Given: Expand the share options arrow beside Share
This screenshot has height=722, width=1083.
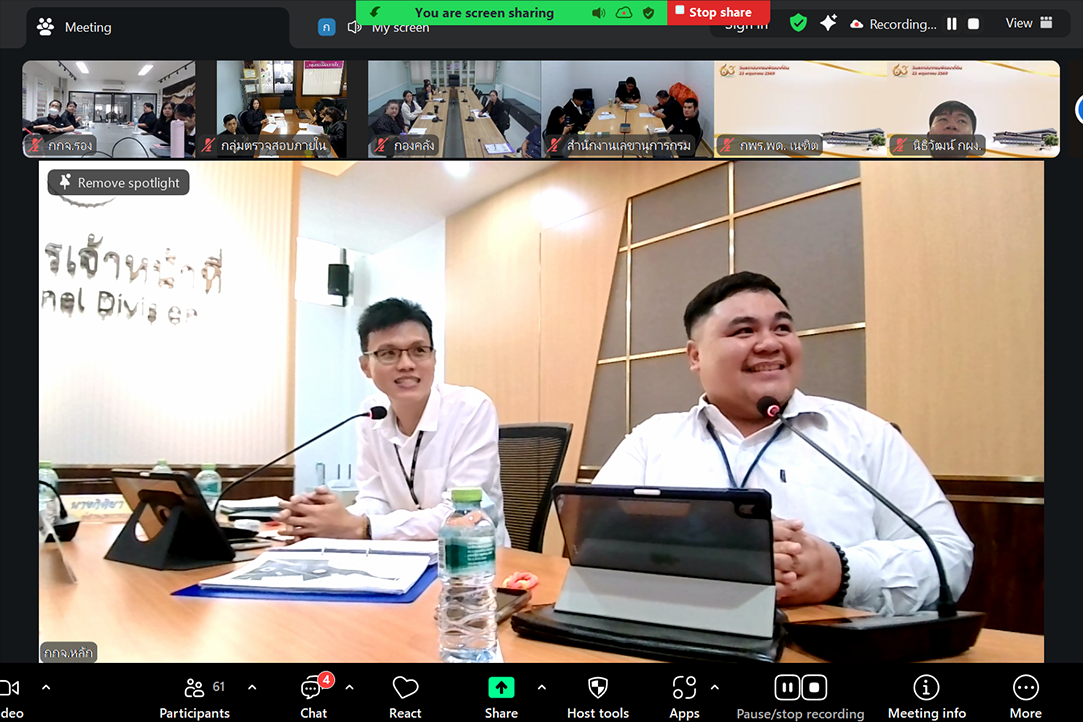Looking at the screenshot, I should (542, 687).
